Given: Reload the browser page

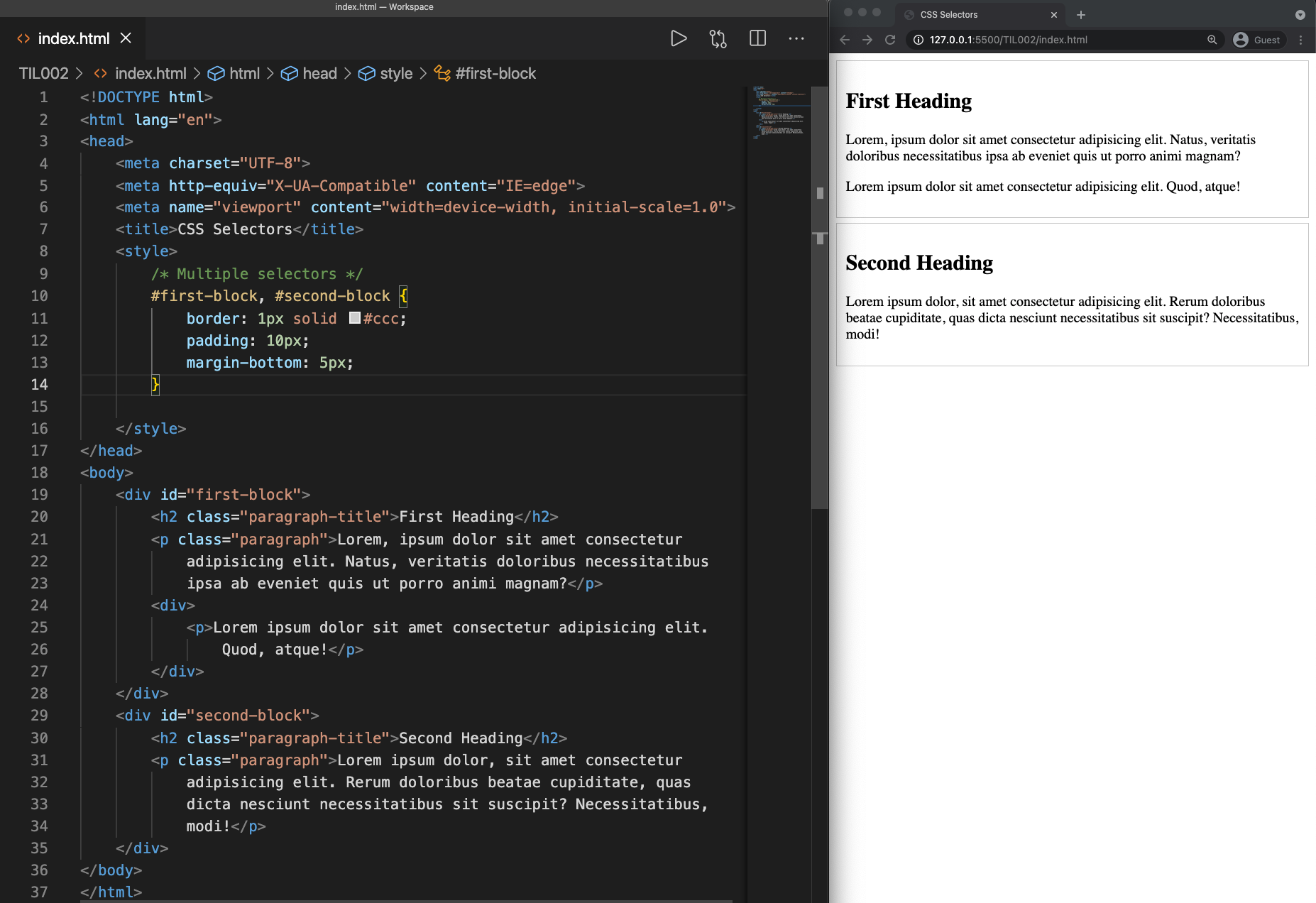Looking at the screenshot, I should click(x=890, y=40).
